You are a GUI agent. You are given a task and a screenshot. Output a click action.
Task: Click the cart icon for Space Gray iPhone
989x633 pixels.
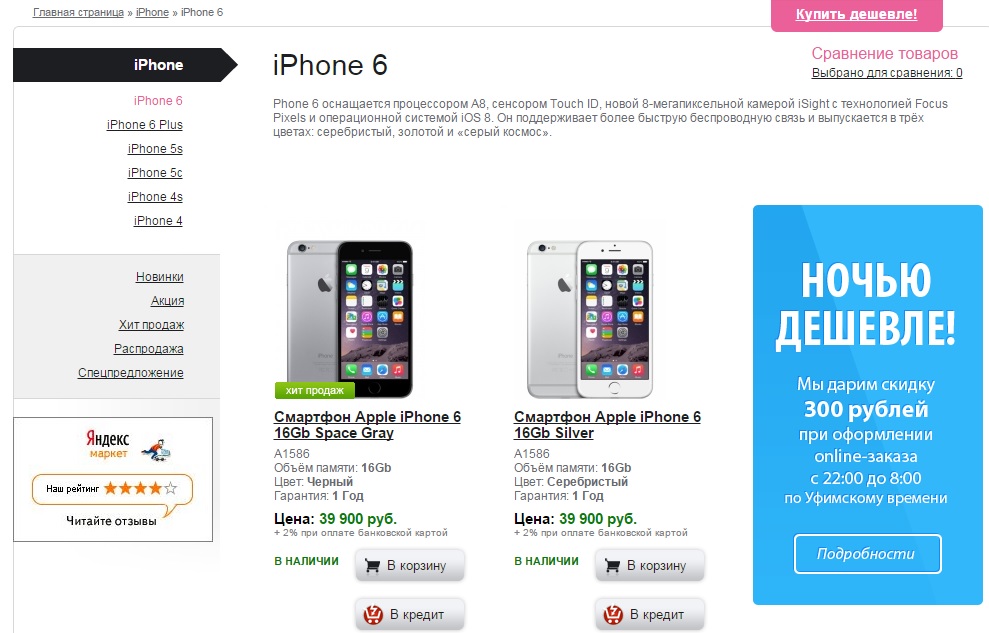372,566
